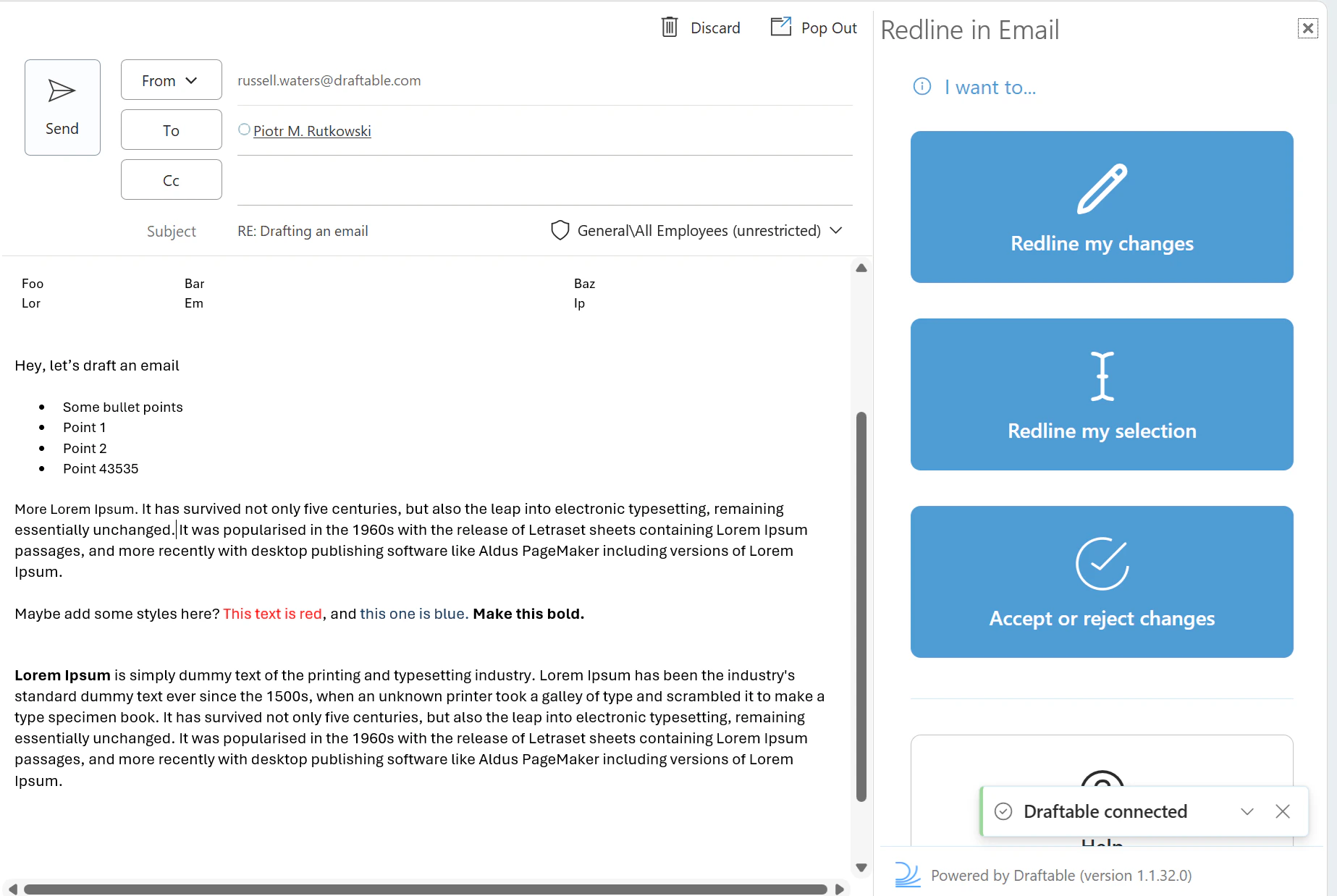Click the Send paper plane icon

pyautogui.click(x=62, y=90)
